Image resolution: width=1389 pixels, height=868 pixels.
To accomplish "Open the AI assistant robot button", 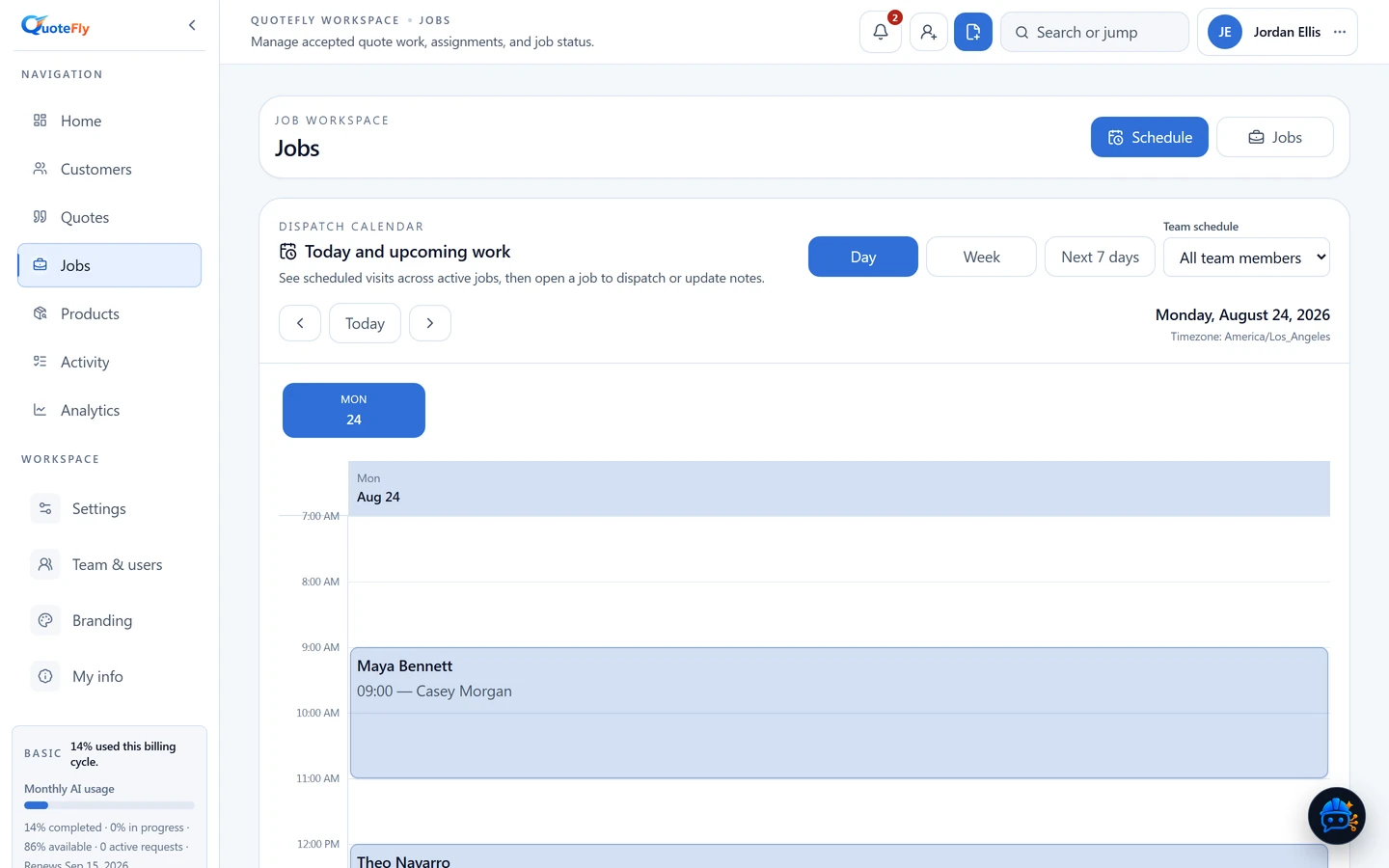I will pos(1337,816).
